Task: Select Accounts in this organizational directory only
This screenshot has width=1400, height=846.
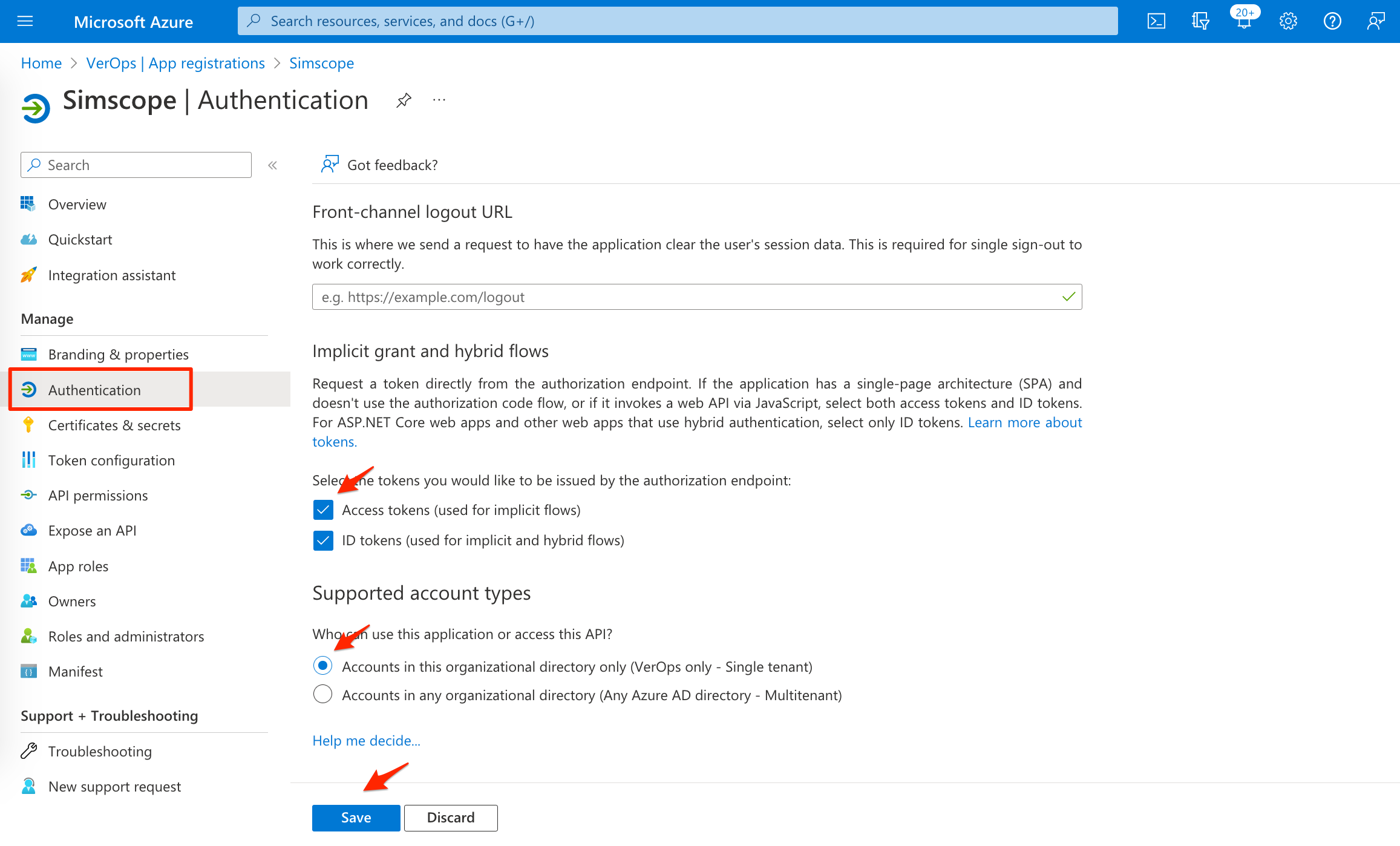Action: point(322,666)
